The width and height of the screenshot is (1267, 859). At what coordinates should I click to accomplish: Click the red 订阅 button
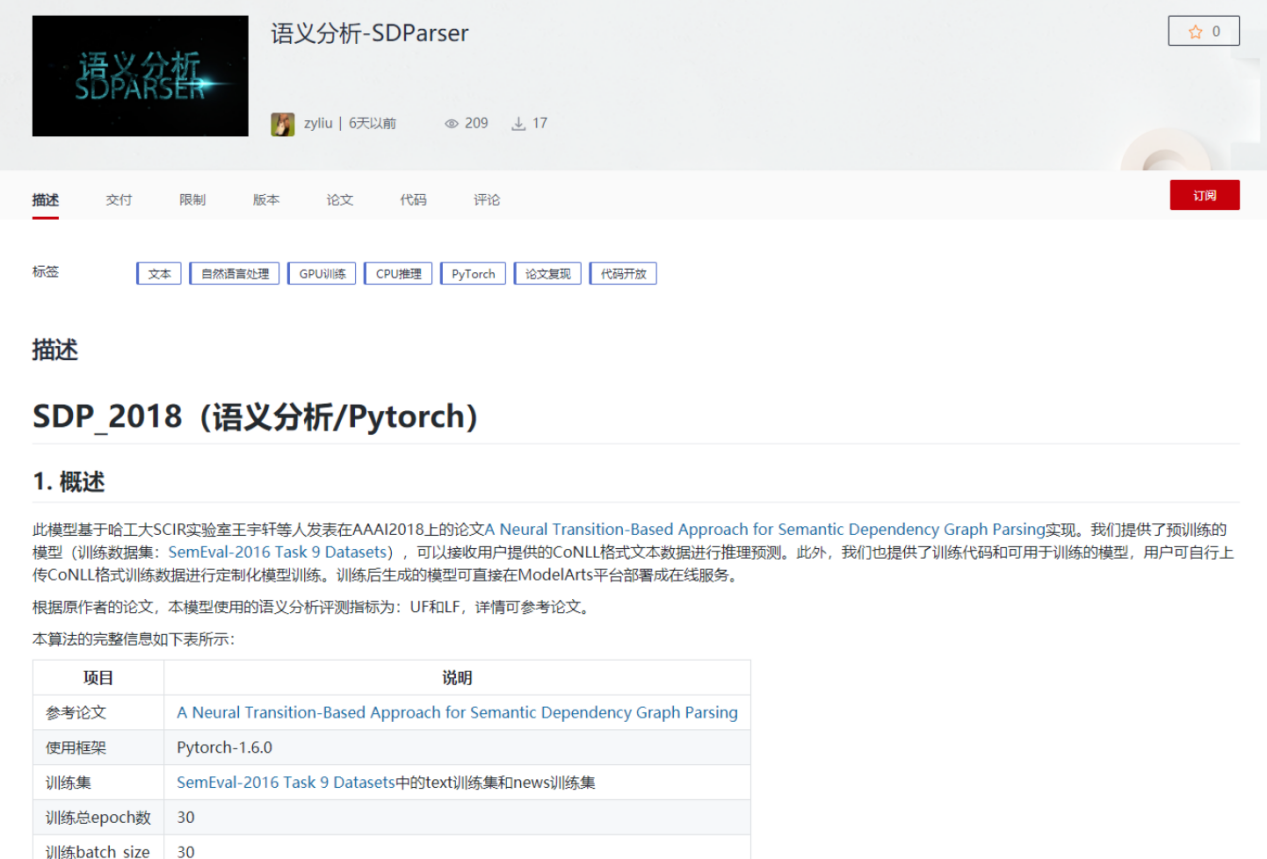pos(1204,195)
